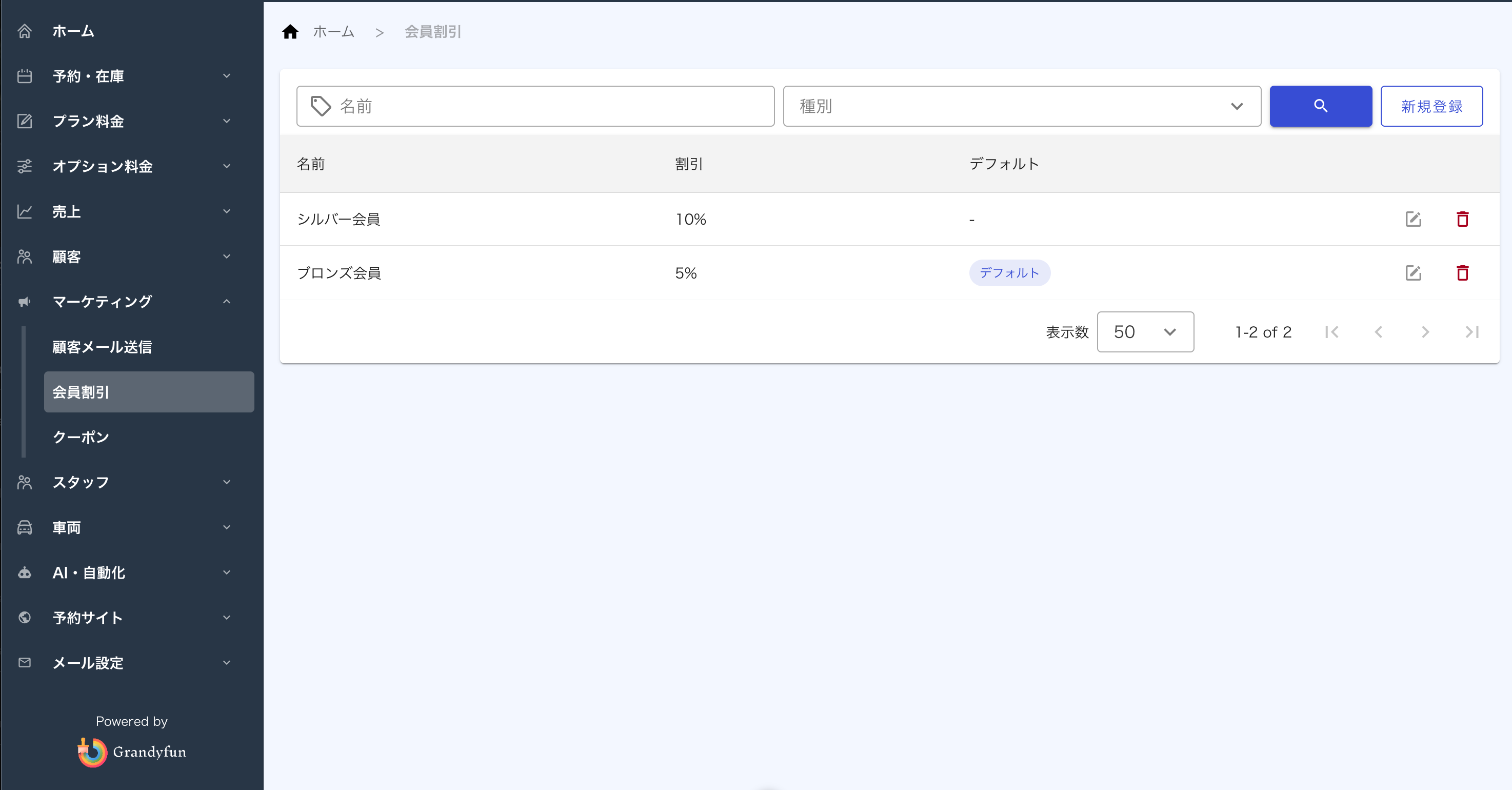Delete the ブロンズ会員 row
The image size is (1512, 790).
tap(1463, 273)
